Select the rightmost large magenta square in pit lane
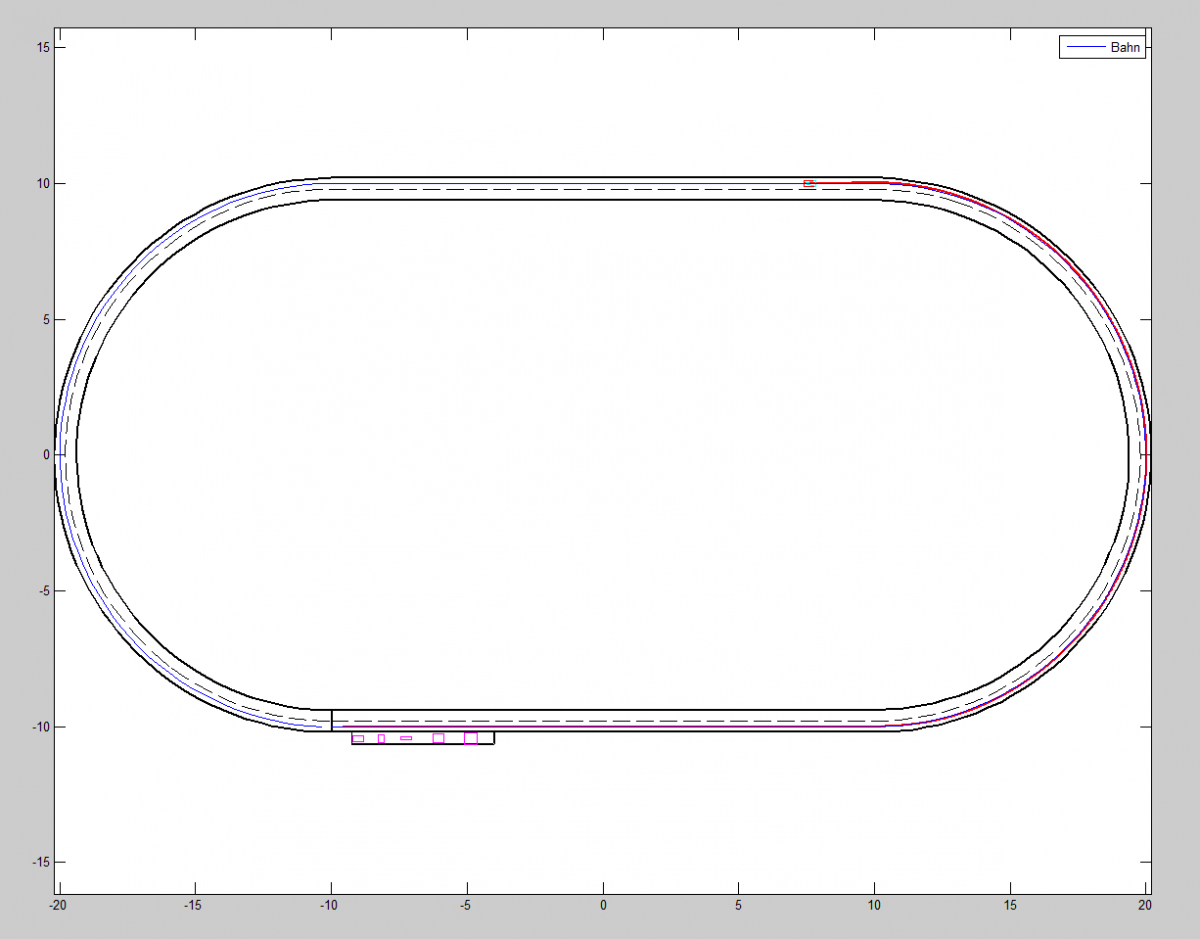The height and width of the screenshot is (939, 1200). point(471,738)
